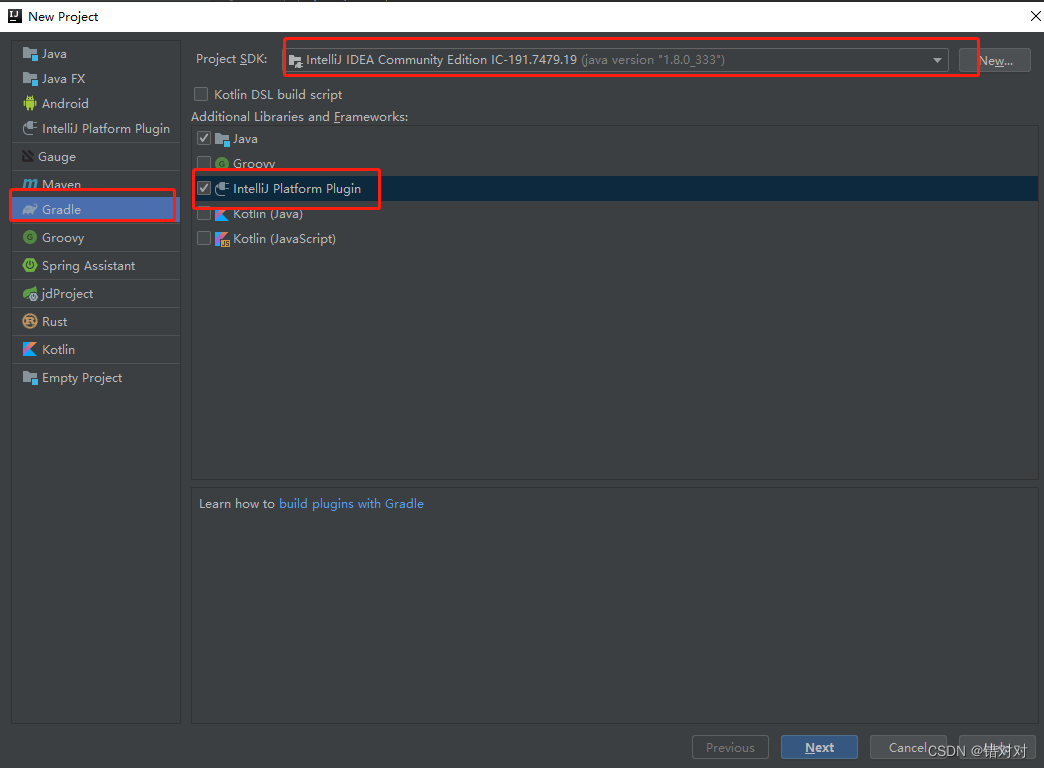
Task: Click the Kotlin (Java) logo icon
Action: [x=222, y=214]
